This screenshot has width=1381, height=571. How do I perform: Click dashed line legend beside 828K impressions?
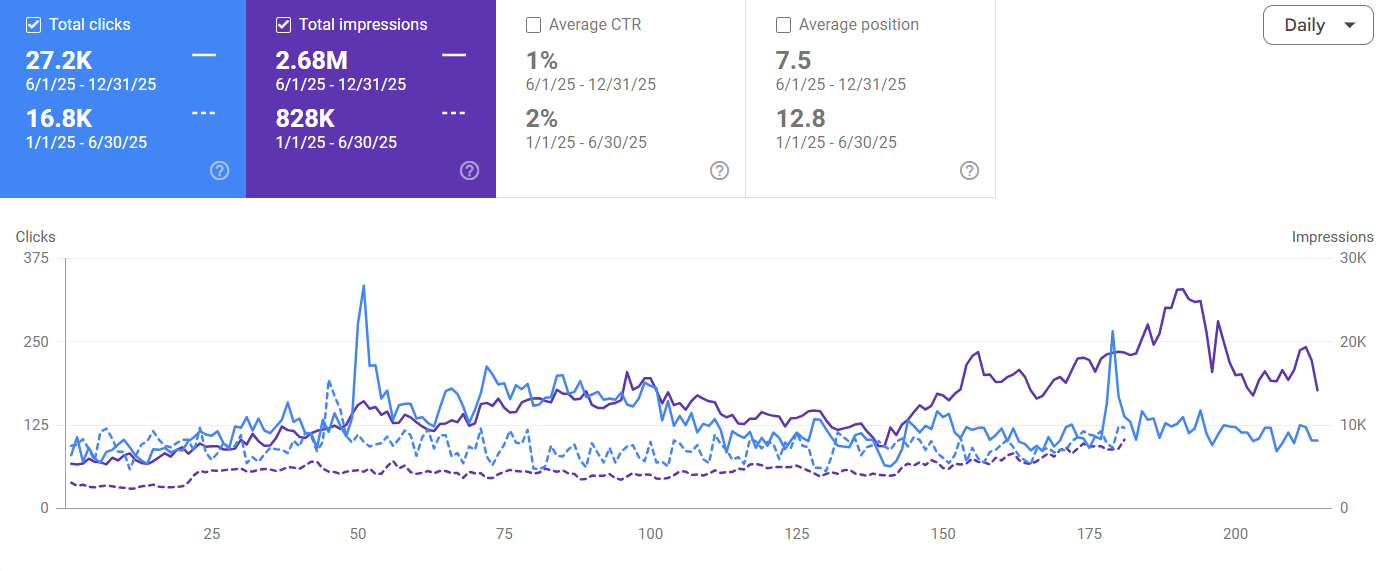click(x=453, y=113)
